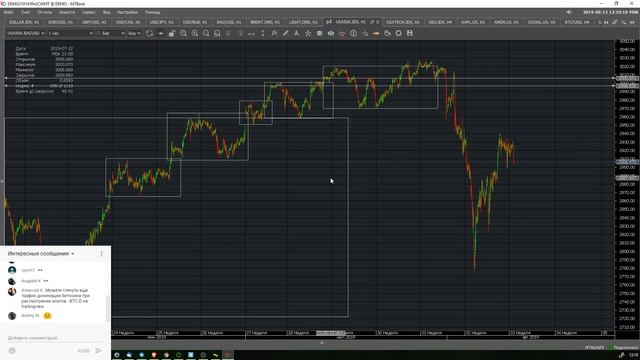Select the text label A tool
640x360 pixels.
[x=296, y=33]
